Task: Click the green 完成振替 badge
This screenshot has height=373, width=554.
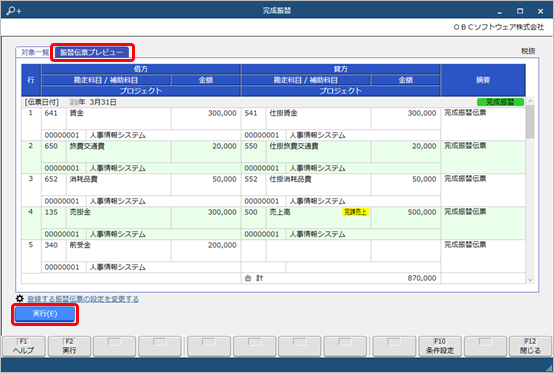Action: coord(500,102)
